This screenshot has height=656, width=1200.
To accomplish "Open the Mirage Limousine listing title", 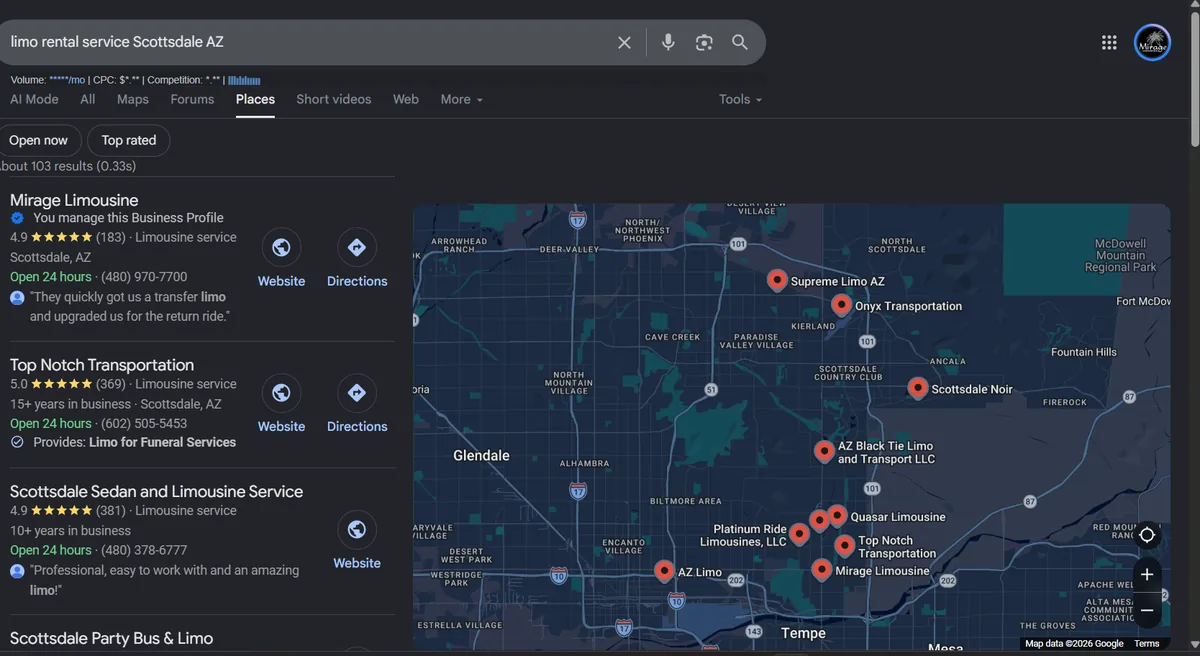I will click(74, 200).
